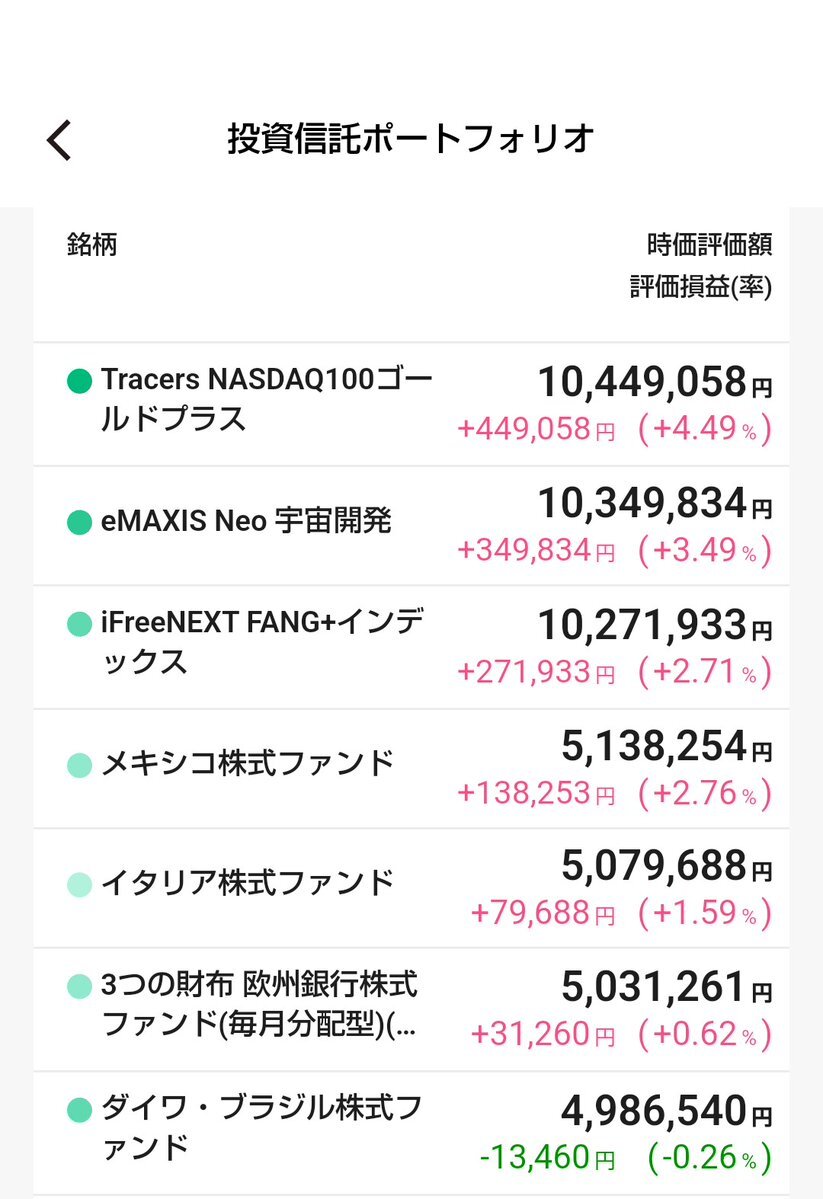This screenshot has width=823, height=1199.
Task: Tap the back arrow icon
Action: pos(59,140)
